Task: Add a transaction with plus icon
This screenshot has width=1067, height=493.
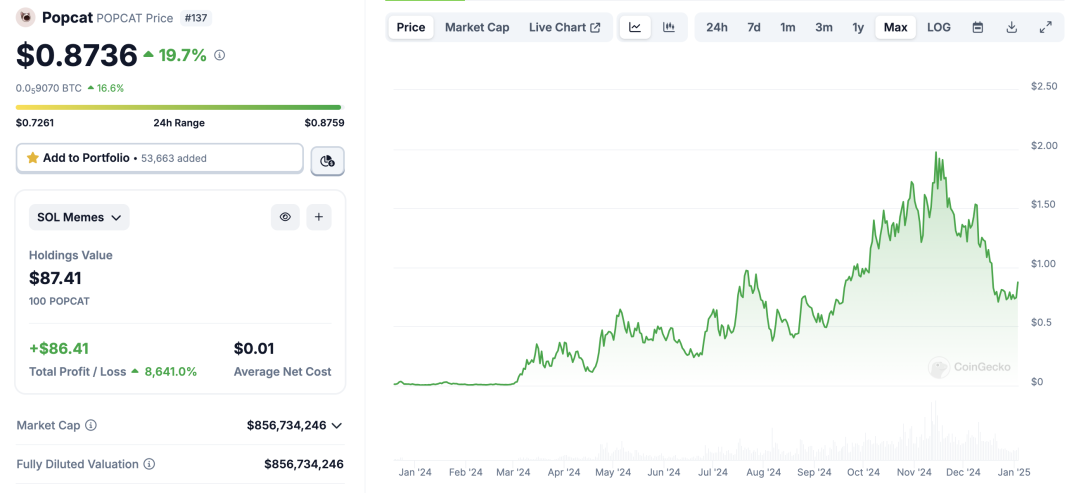Action: click(318, 217)
